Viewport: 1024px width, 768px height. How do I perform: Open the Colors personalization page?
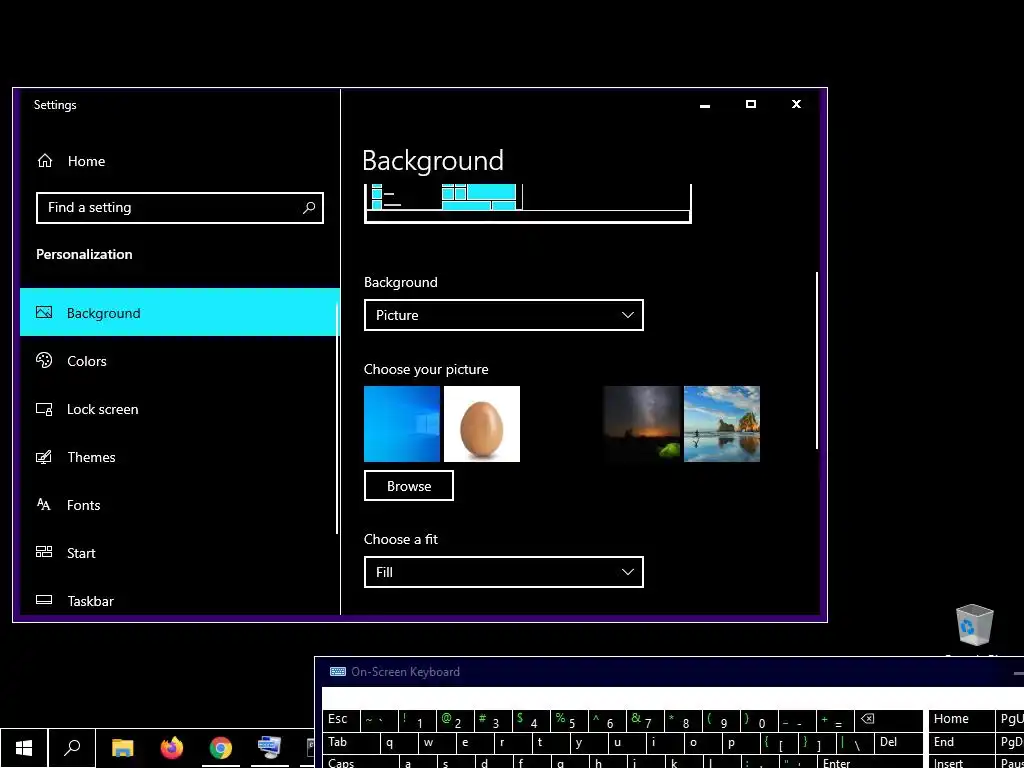coord(180,360)
